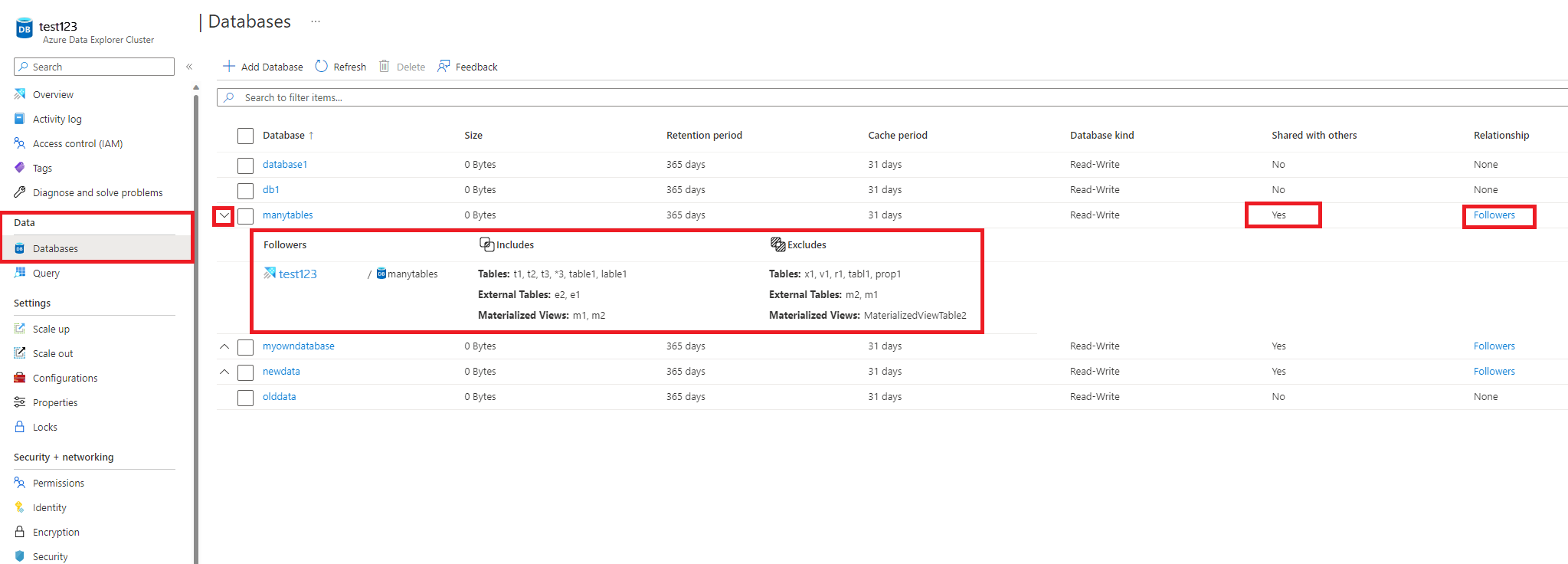Viewport: 1568px width, 564px height.
Task: Check the newdata row checkbox
Action: [245, 372]
